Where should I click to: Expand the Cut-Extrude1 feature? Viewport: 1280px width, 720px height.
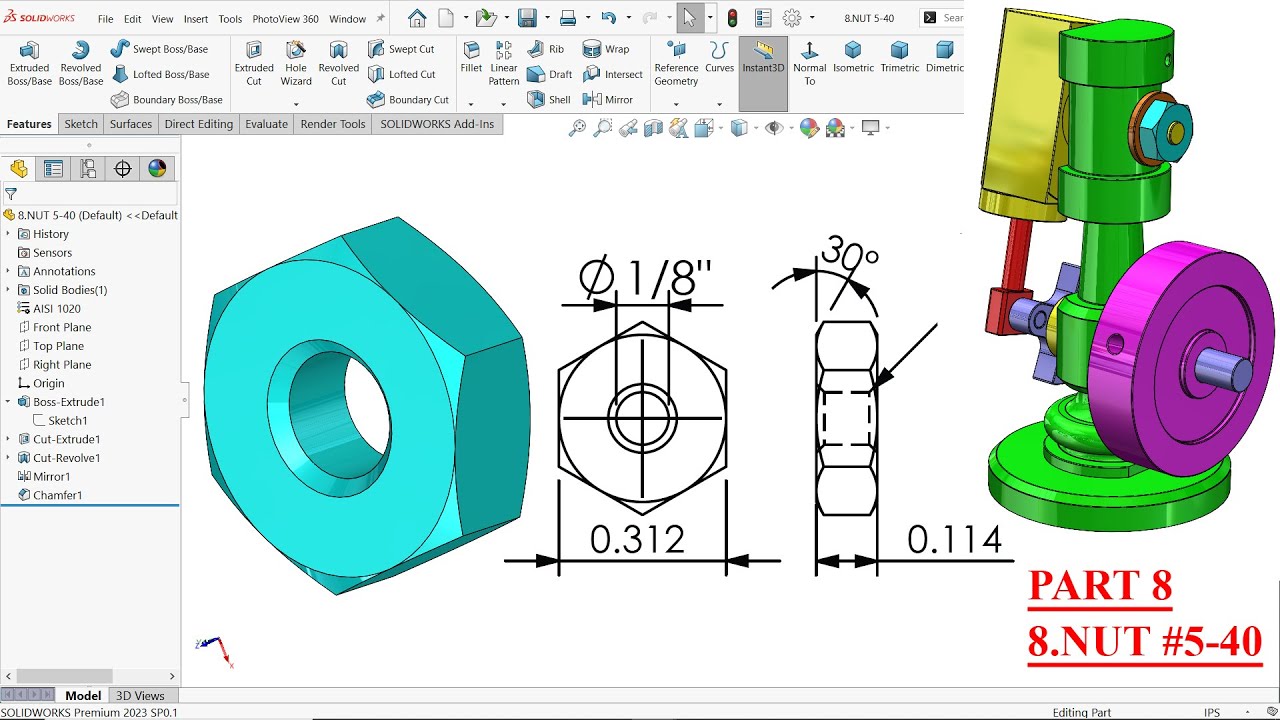coord(8,439)
